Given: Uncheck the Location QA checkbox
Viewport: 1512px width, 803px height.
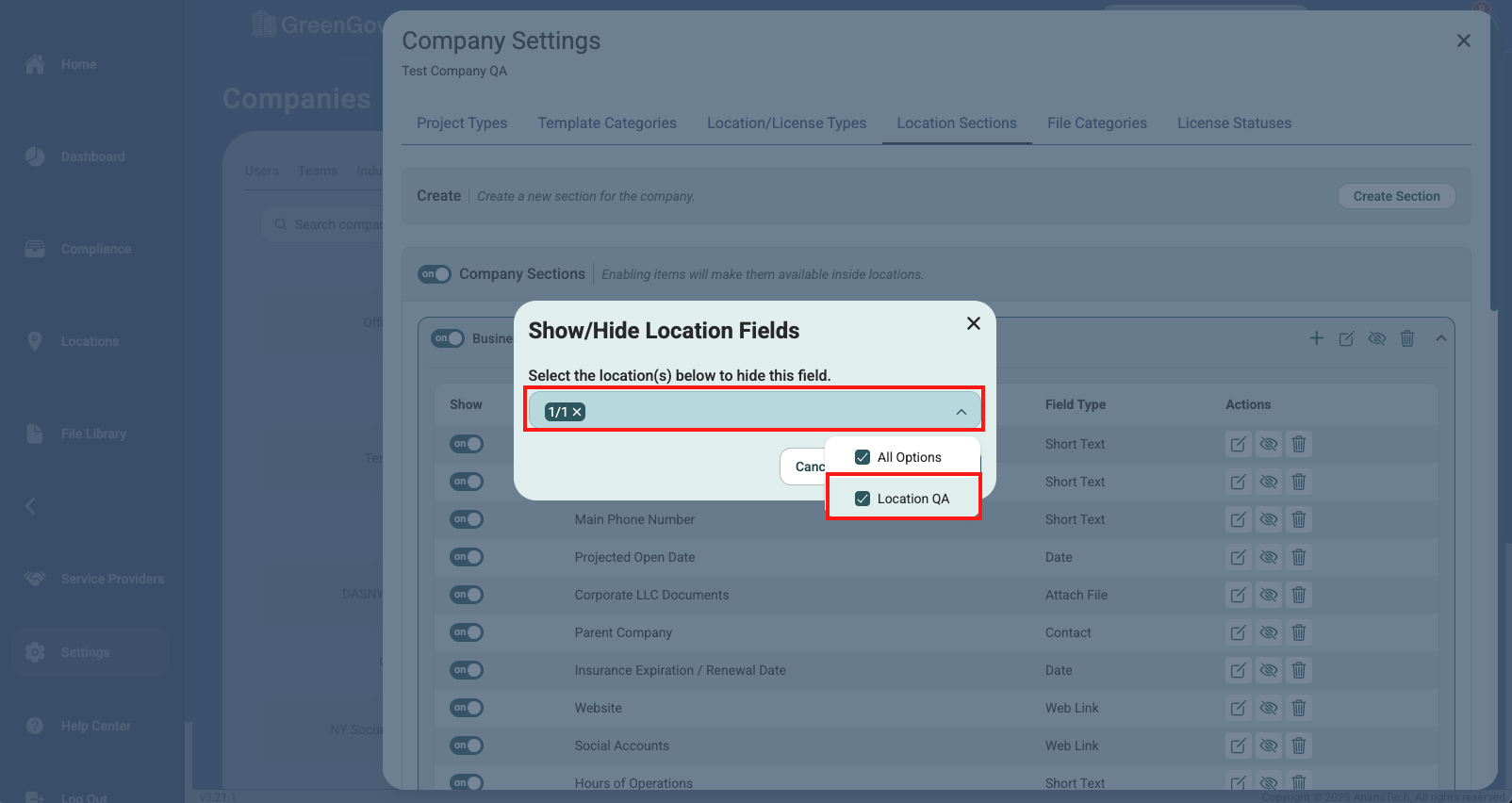Looking at the screenshot, I should pyautogui.click(x=863, y=499).
